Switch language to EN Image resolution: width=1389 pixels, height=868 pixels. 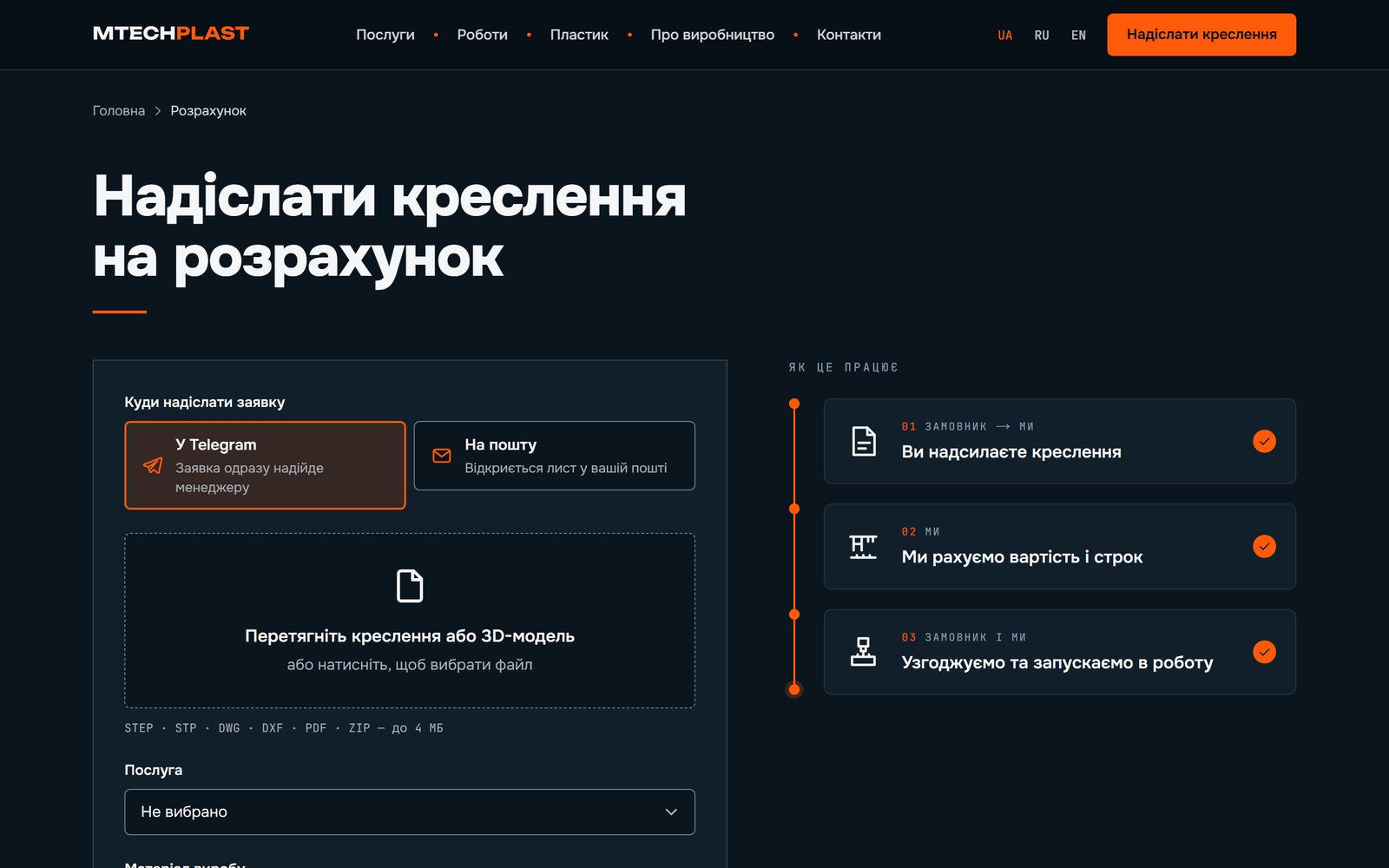tap(1078, 35)
